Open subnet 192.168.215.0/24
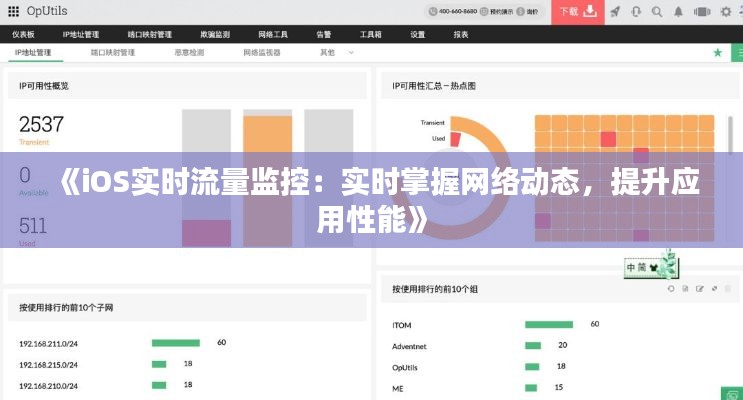 (48, 365)
